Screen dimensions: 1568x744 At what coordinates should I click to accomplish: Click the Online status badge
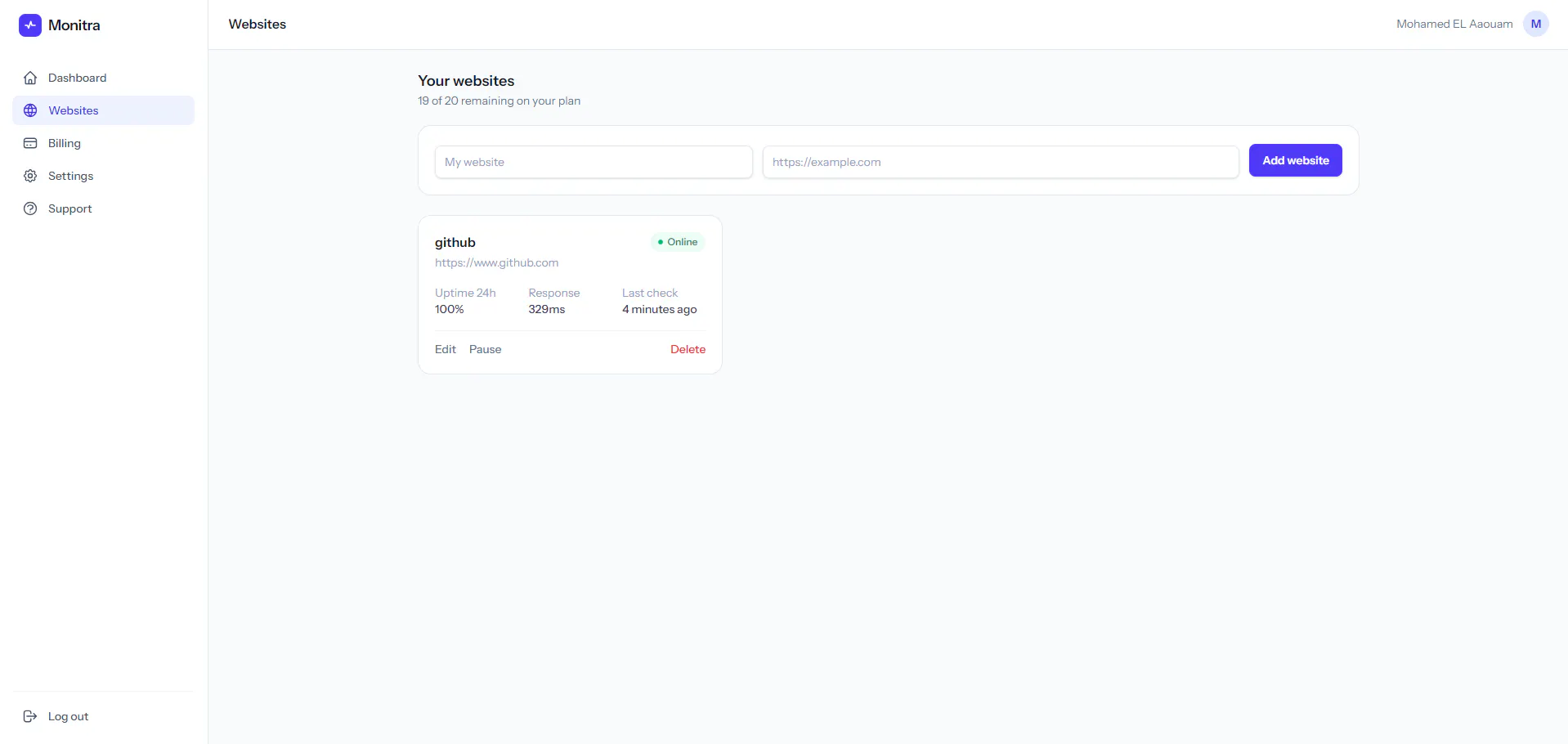tap(678, 242)
